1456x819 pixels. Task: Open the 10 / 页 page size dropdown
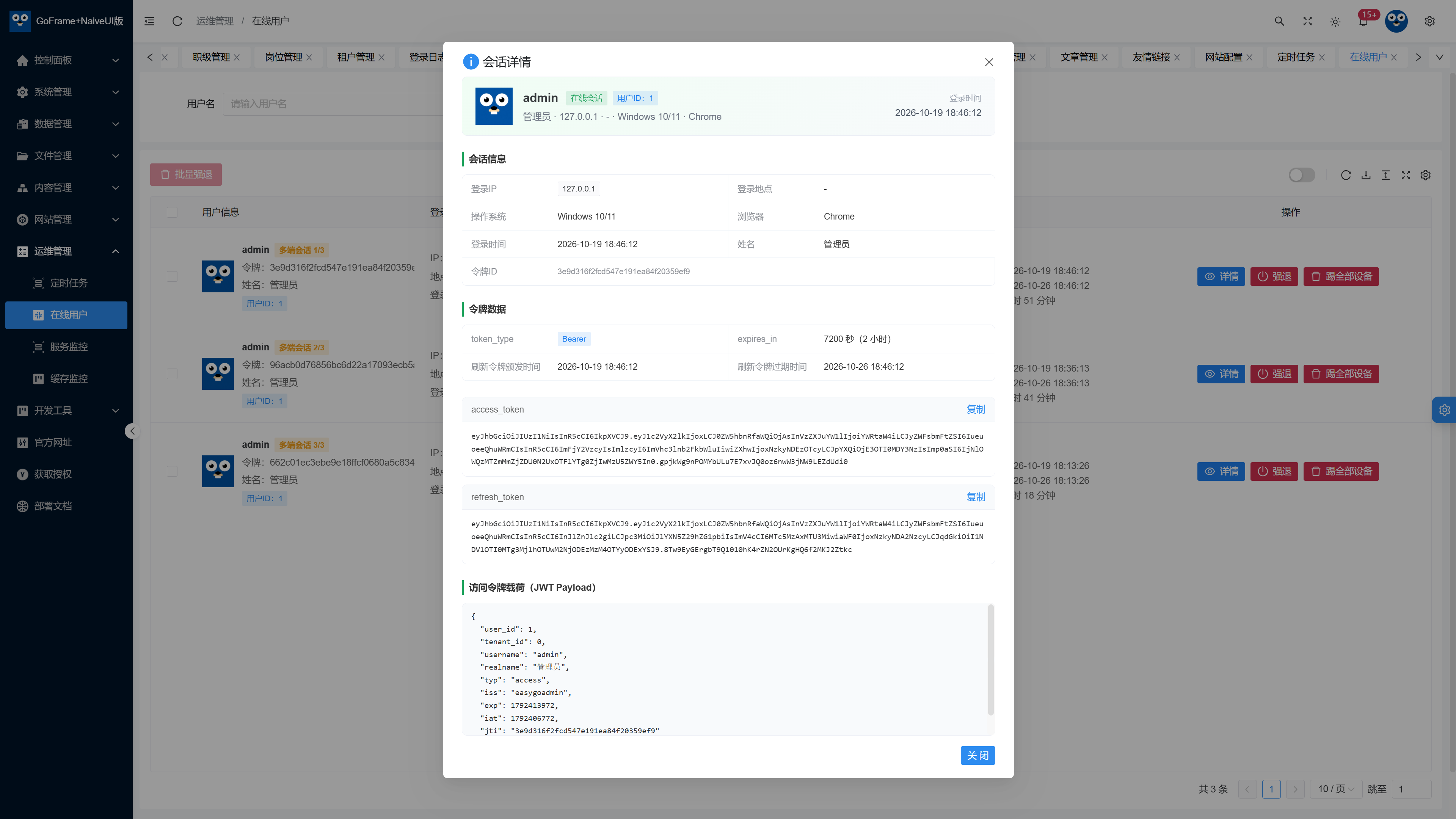(x=1335, y=789)
